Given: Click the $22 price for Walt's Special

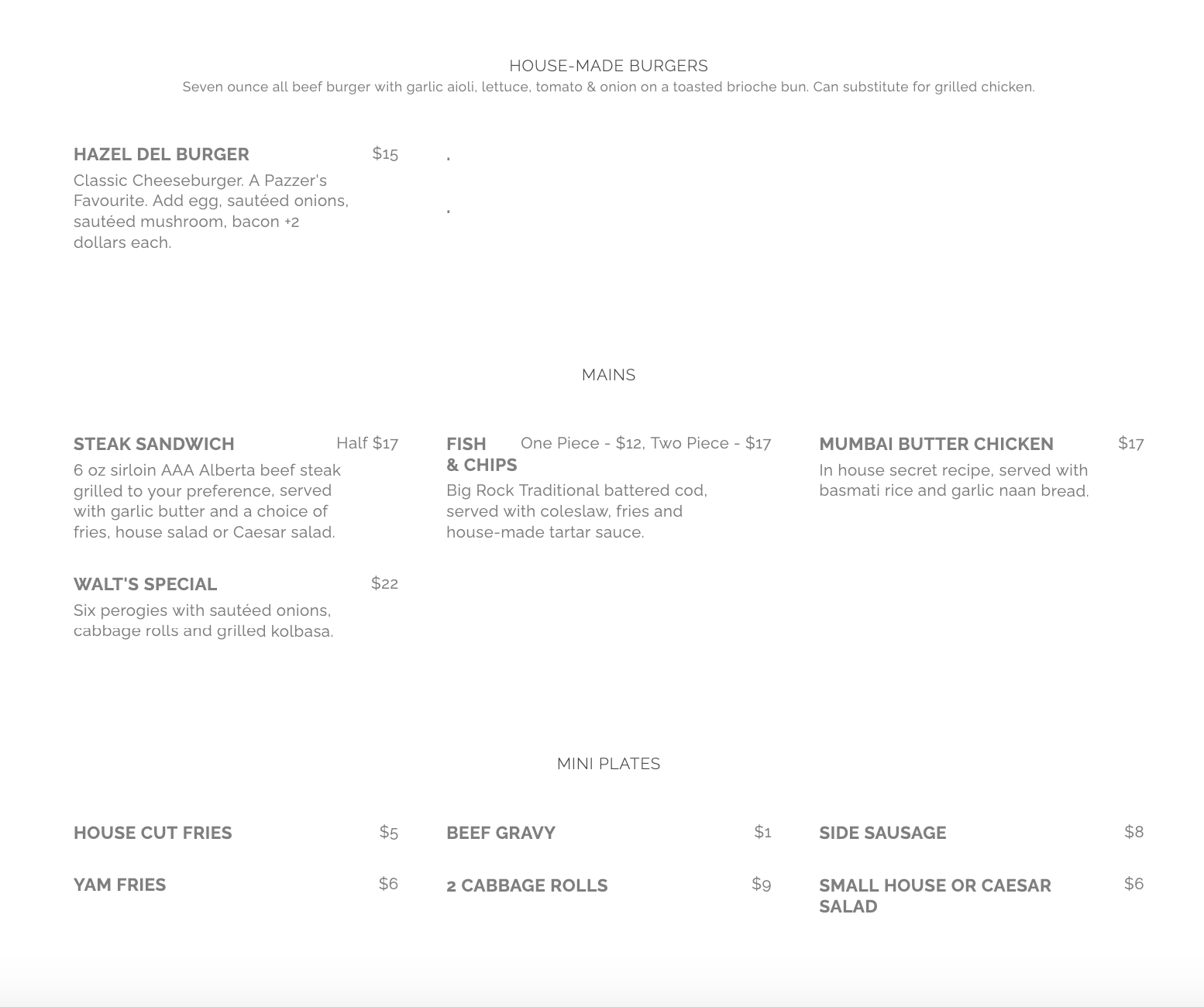Looking at the screenshot, I should coord(384,583).
